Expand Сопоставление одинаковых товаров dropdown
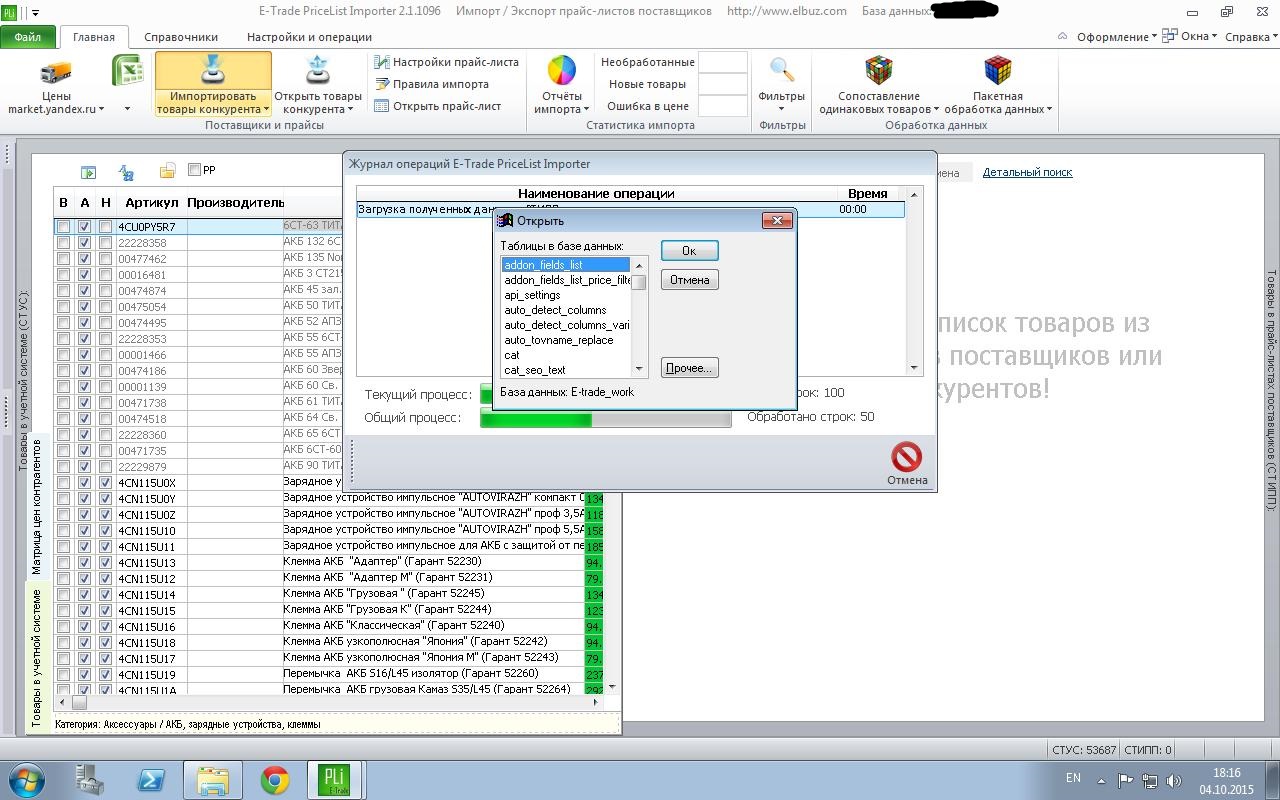This screenshot has height=800, width=1280. pos(936,109)
